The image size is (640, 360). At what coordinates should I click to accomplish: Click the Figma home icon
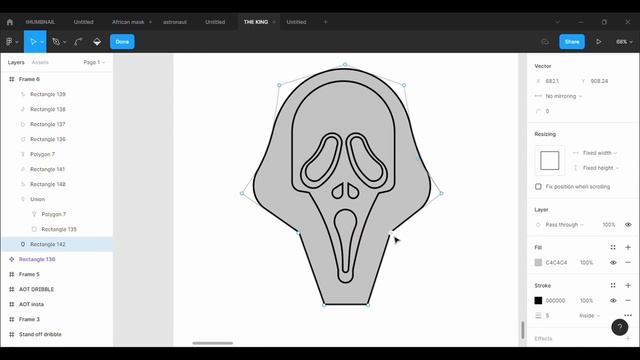(10, 22)
